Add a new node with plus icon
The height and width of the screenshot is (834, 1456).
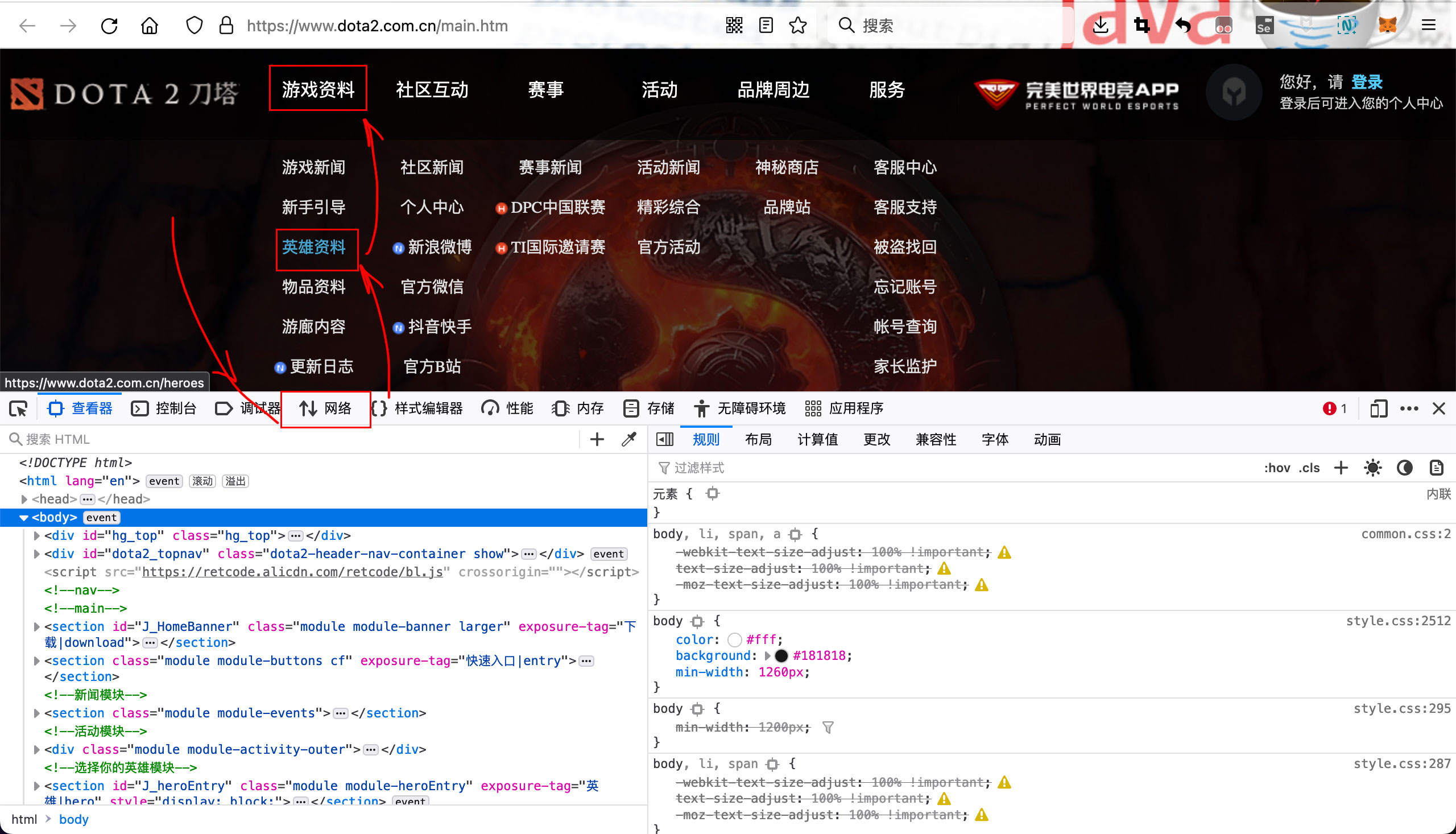(x=597, y=439)
